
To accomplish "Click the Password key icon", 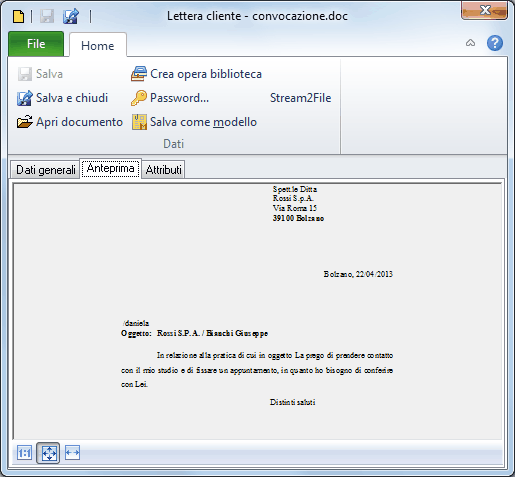I will 139,98.
